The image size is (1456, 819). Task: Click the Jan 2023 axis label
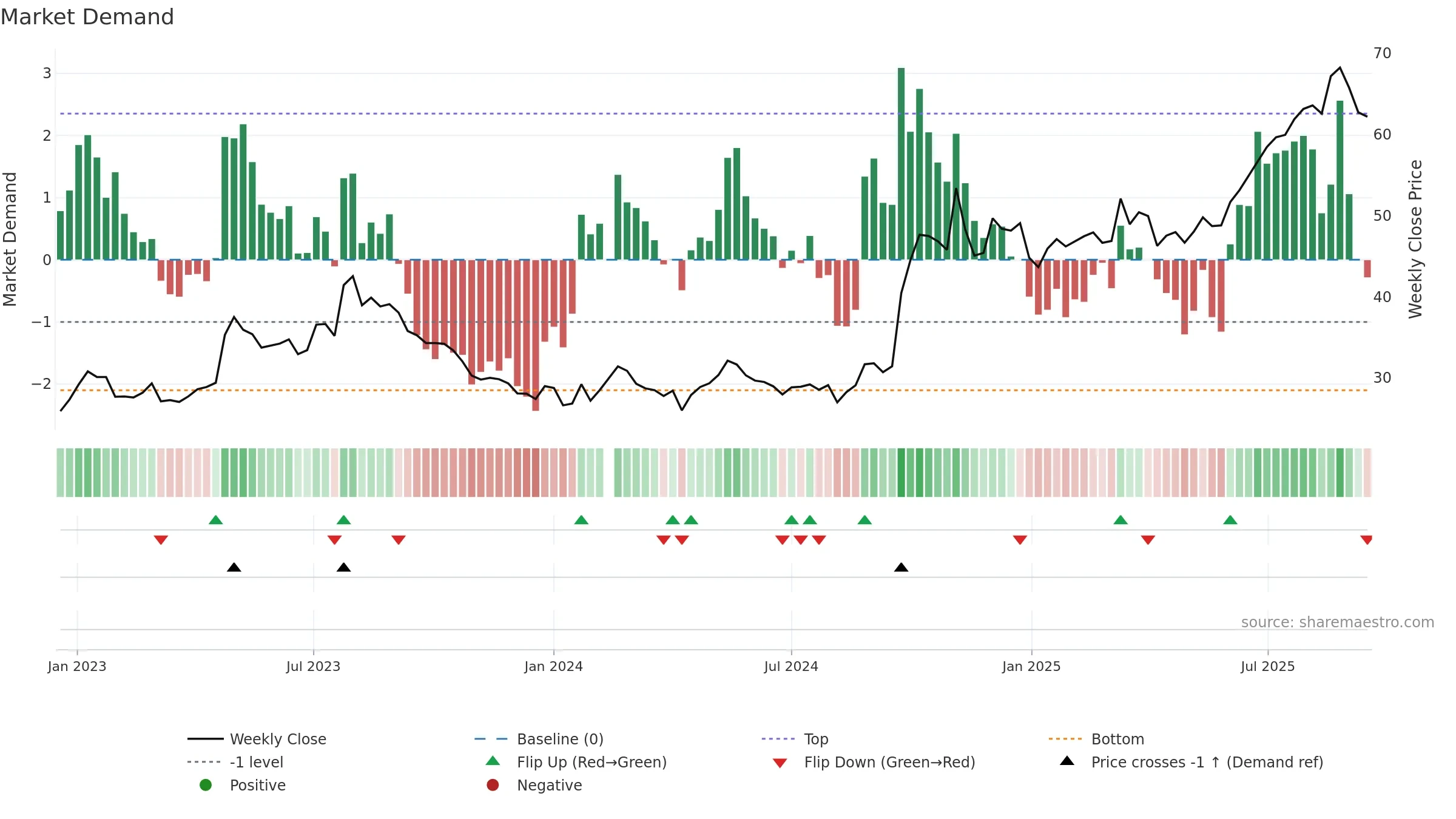pos(77,666)
